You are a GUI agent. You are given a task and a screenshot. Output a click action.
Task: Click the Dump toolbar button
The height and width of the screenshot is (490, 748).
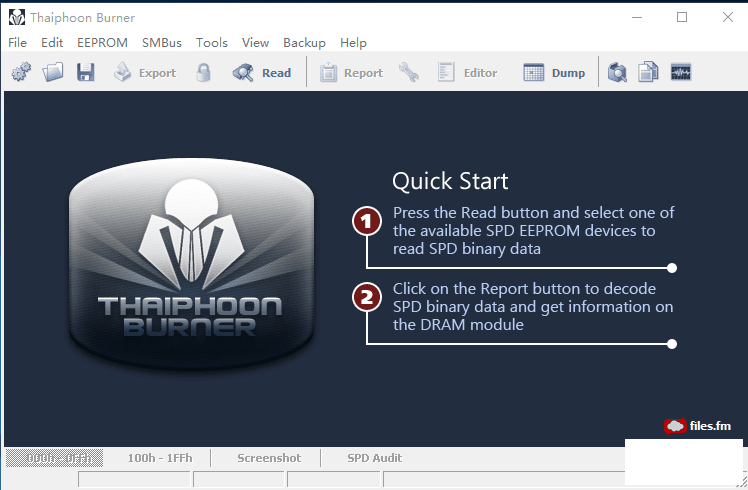(554, 73)
